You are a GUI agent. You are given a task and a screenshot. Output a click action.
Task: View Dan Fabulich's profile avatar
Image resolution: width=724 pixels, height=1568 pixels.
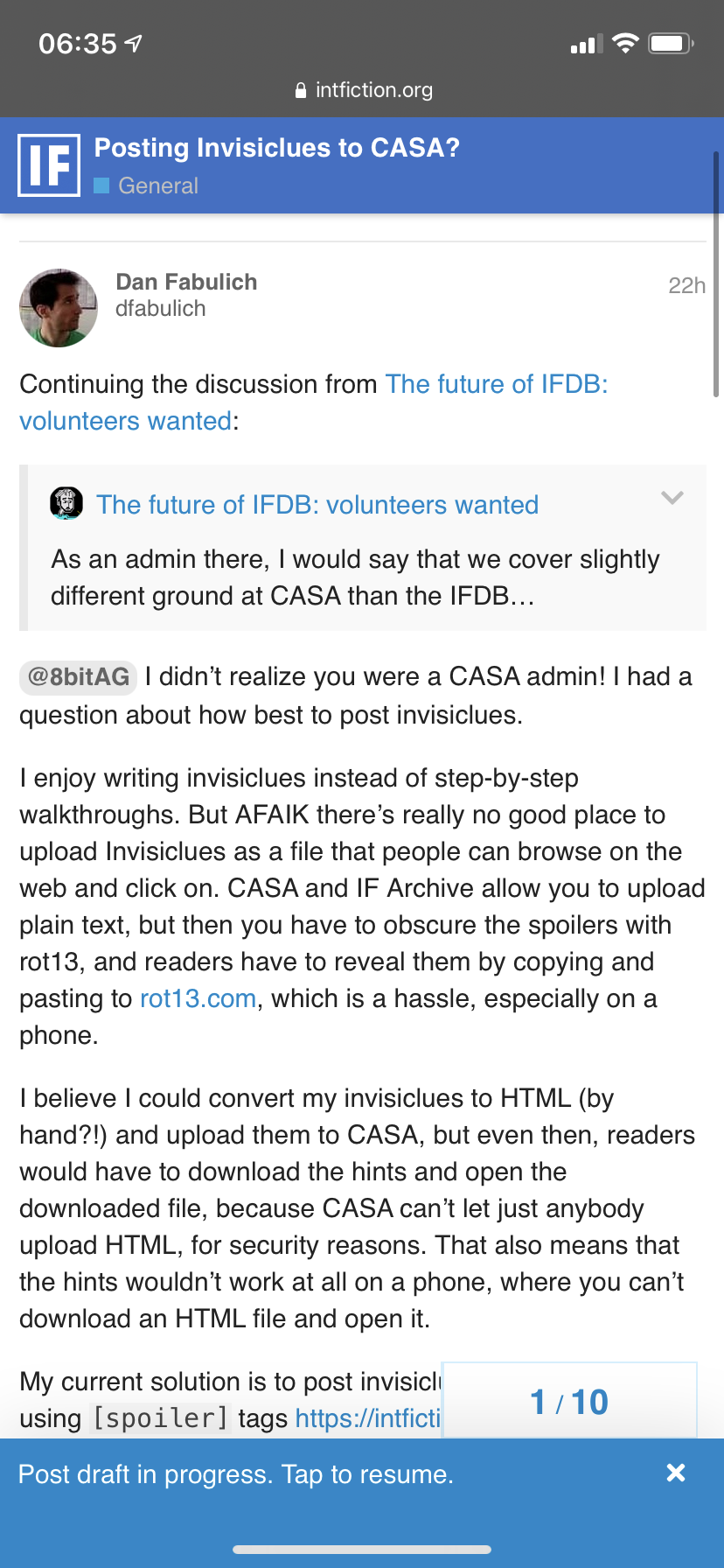click(59, 308)
